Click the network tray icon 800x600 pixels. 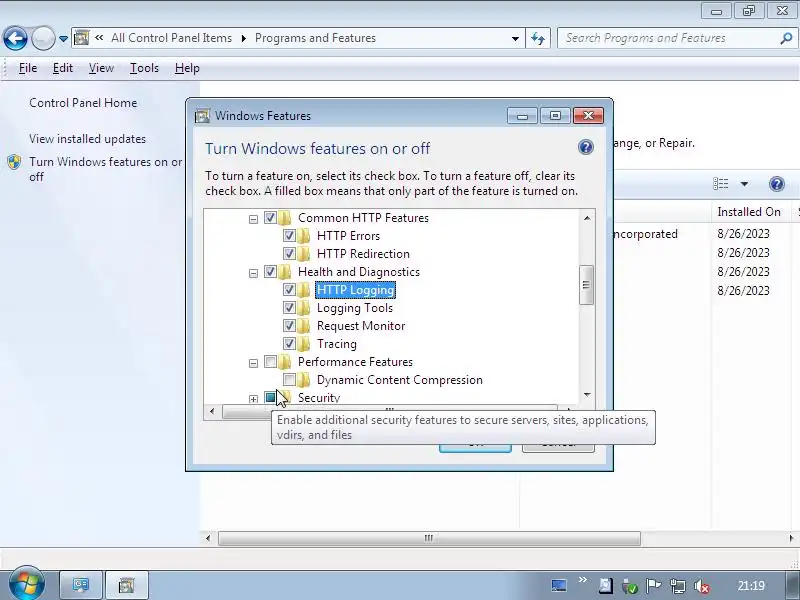pos(678,586)
